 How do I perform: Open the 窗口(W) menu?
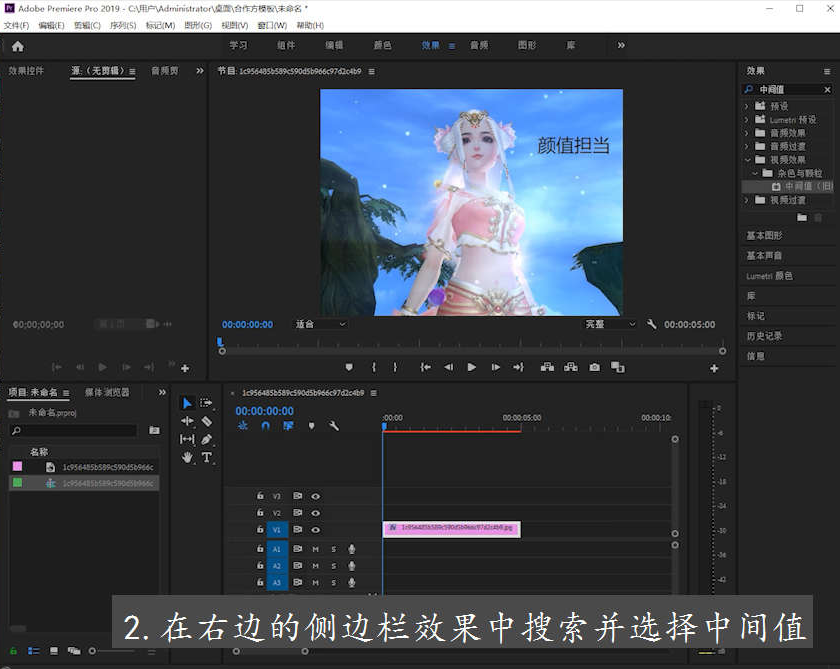[x=272, y=25]
